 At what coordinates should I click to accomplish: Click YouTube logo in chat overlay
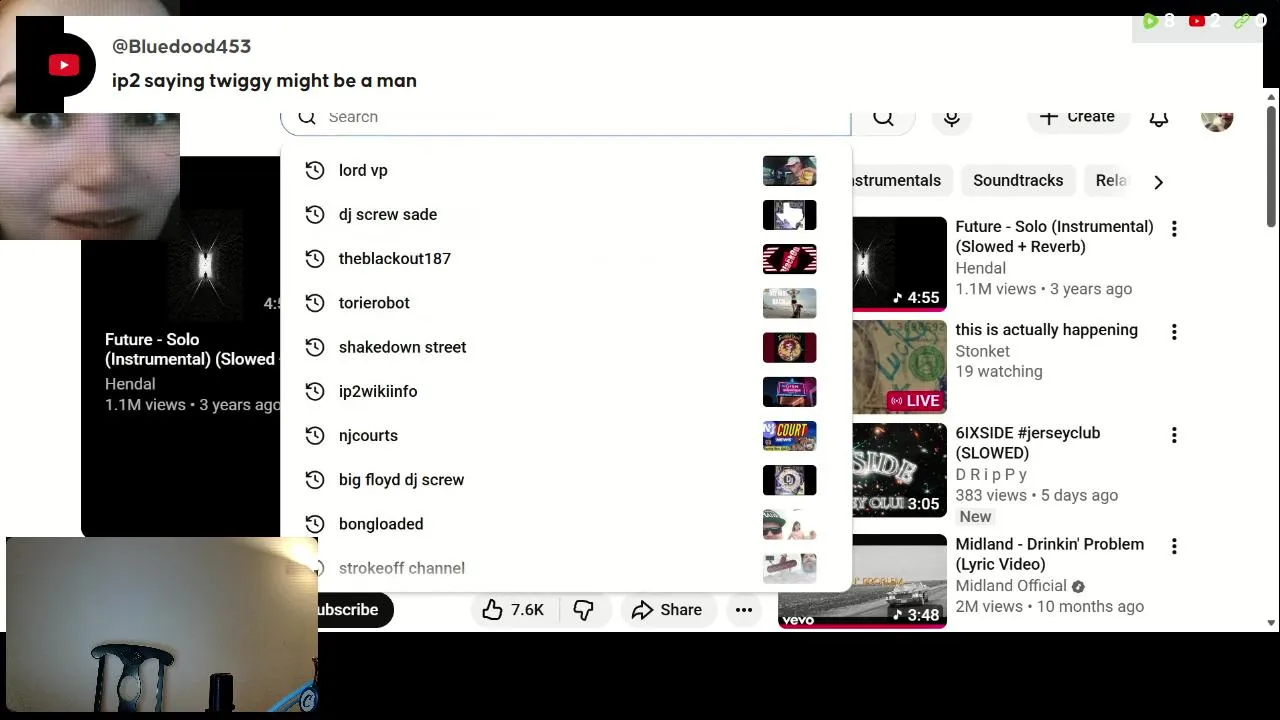(x=64, y=65)
